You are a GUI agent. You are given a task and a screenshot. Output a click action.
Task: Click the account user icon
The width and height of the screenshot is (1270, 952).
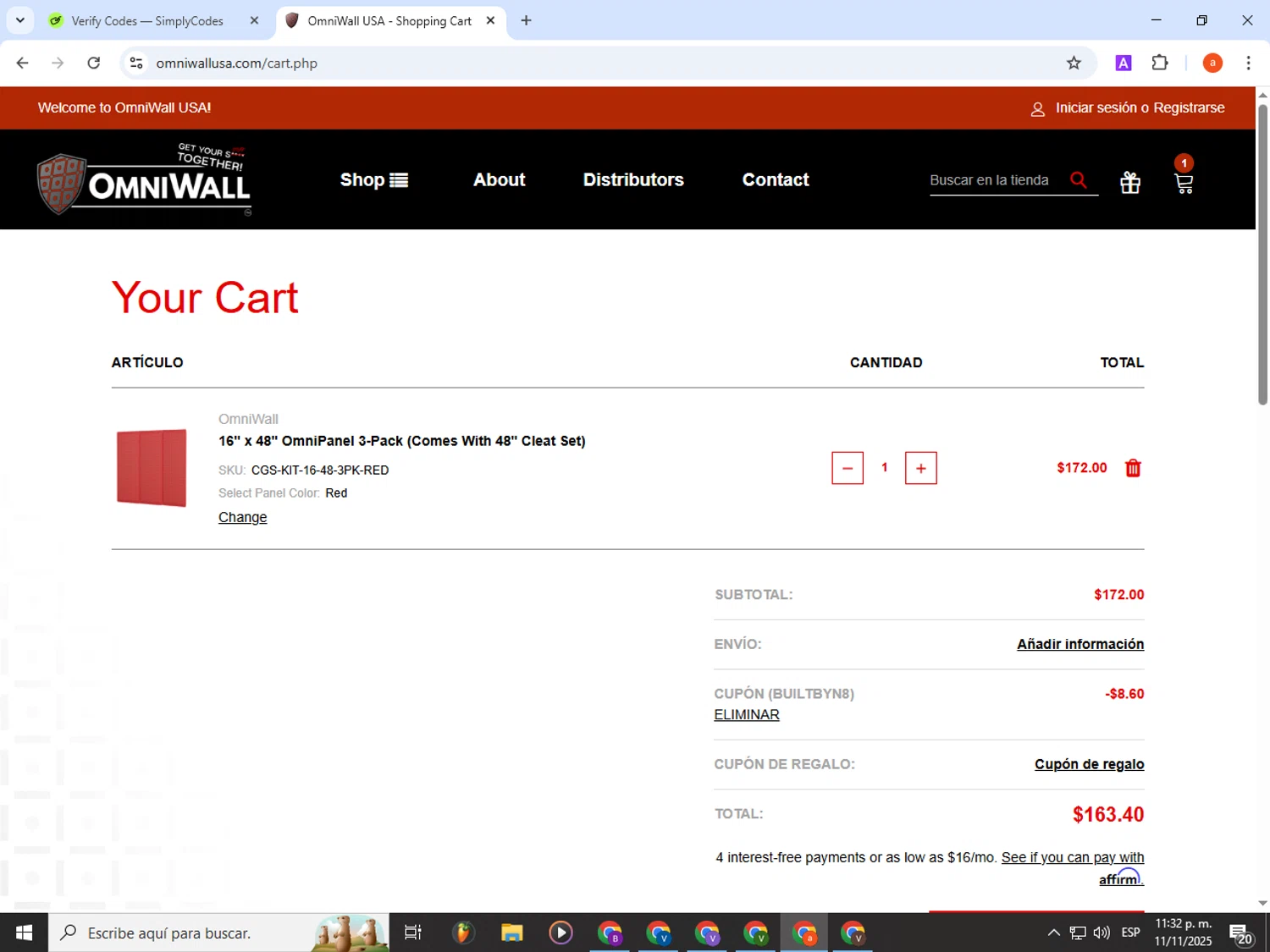(x=1037, y=109)
